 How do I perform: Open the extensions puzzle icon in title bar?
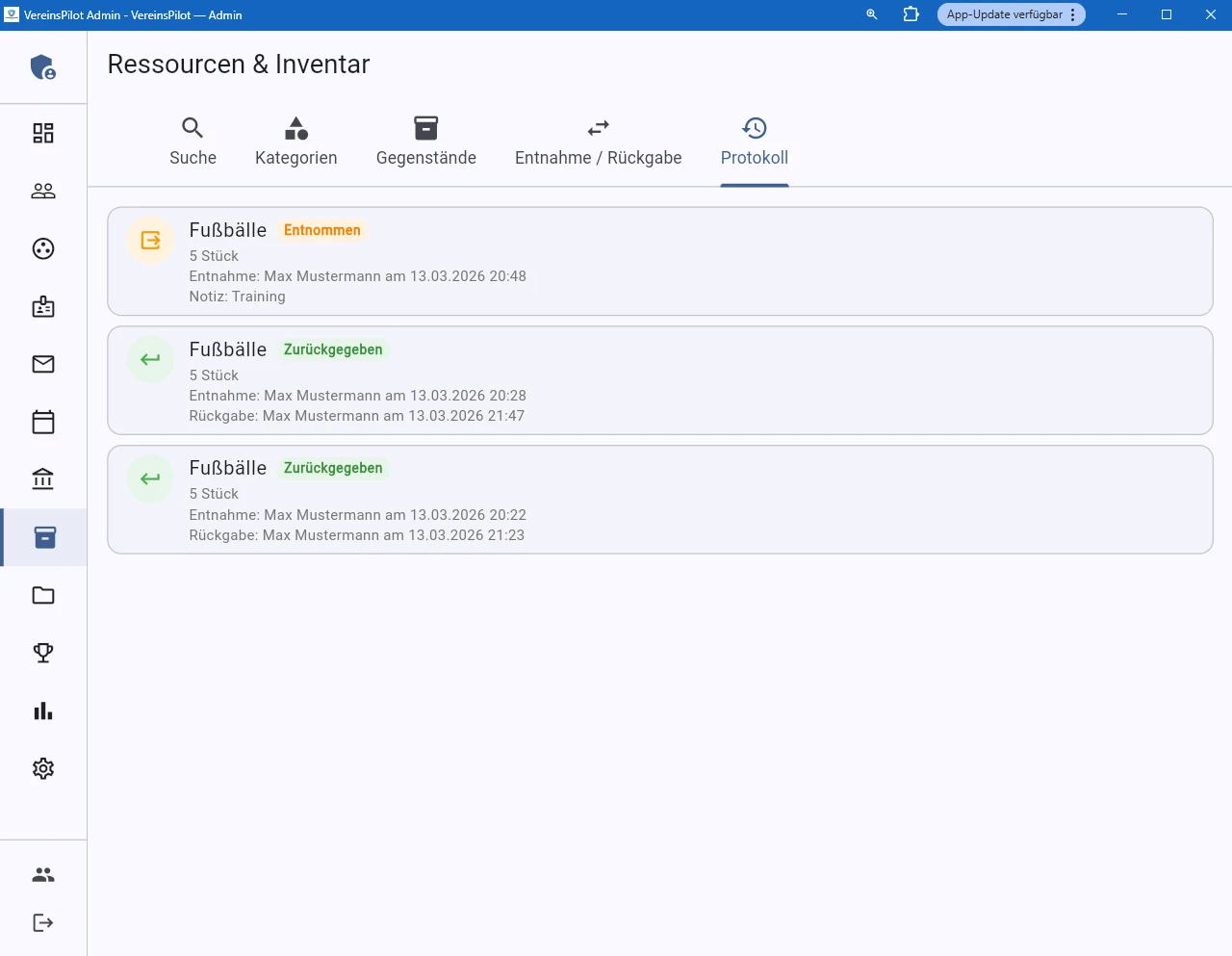(911, 14)
